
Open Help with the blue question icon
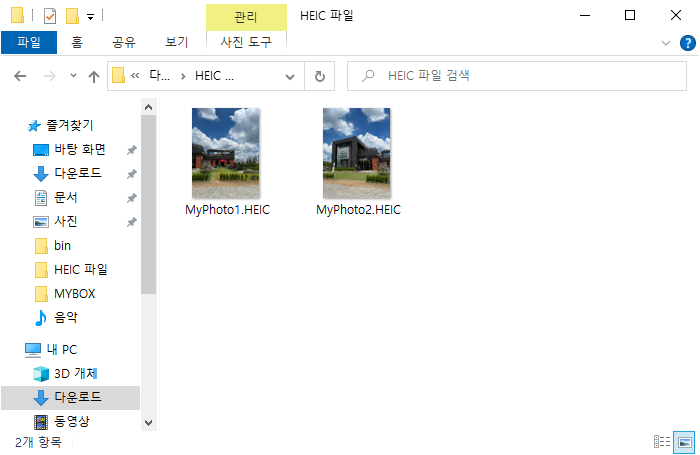pyautogui.click(x=688, y=43)
